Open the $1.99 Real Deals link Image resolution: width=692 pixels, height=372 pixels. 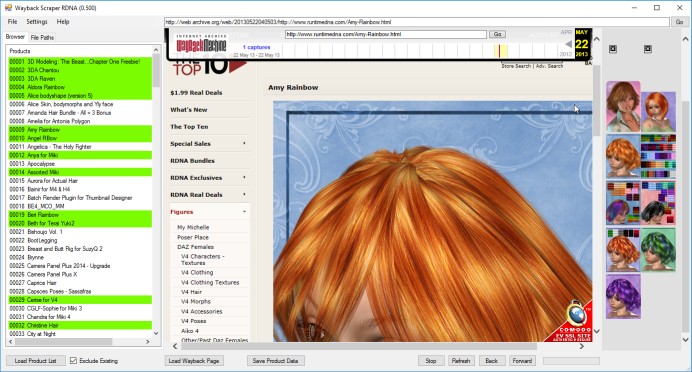[x=196, y=93]
